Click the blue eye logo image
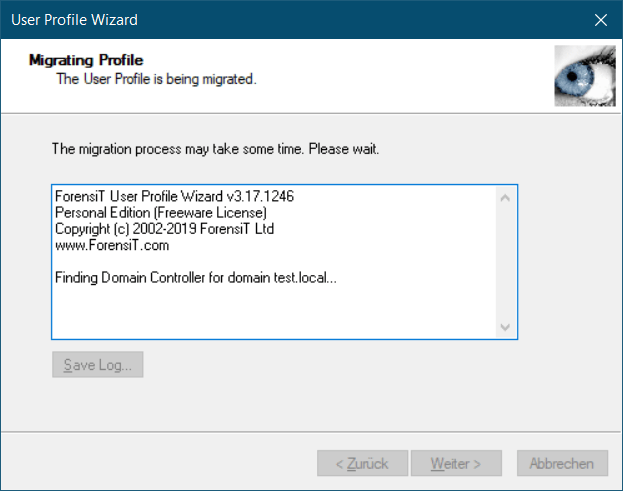The height and width of the screenshot is (491, 623). 585,76
